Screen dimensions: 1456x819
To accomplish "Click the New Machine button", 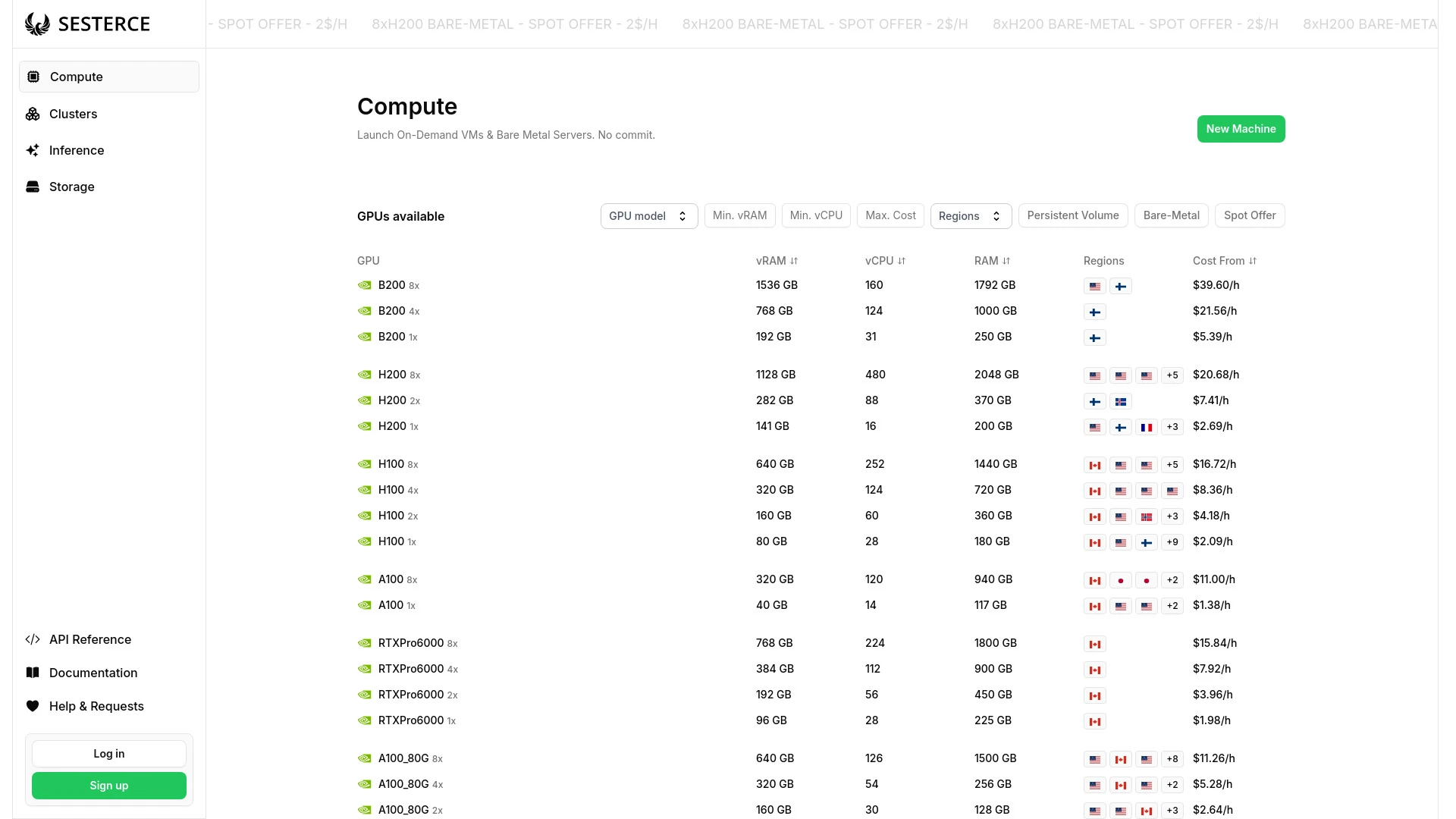I will tap(1241, 129).
